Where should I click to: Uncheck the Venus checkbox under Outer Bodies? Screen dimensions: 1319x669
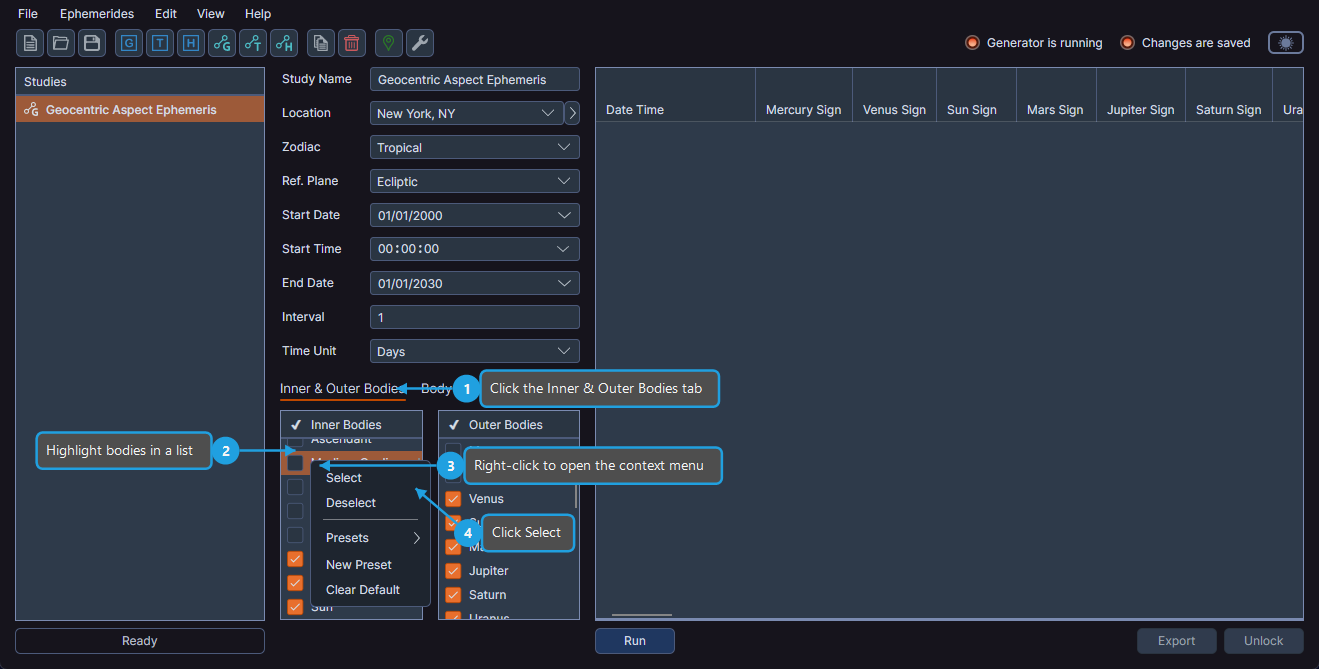(x=453, y=498)
